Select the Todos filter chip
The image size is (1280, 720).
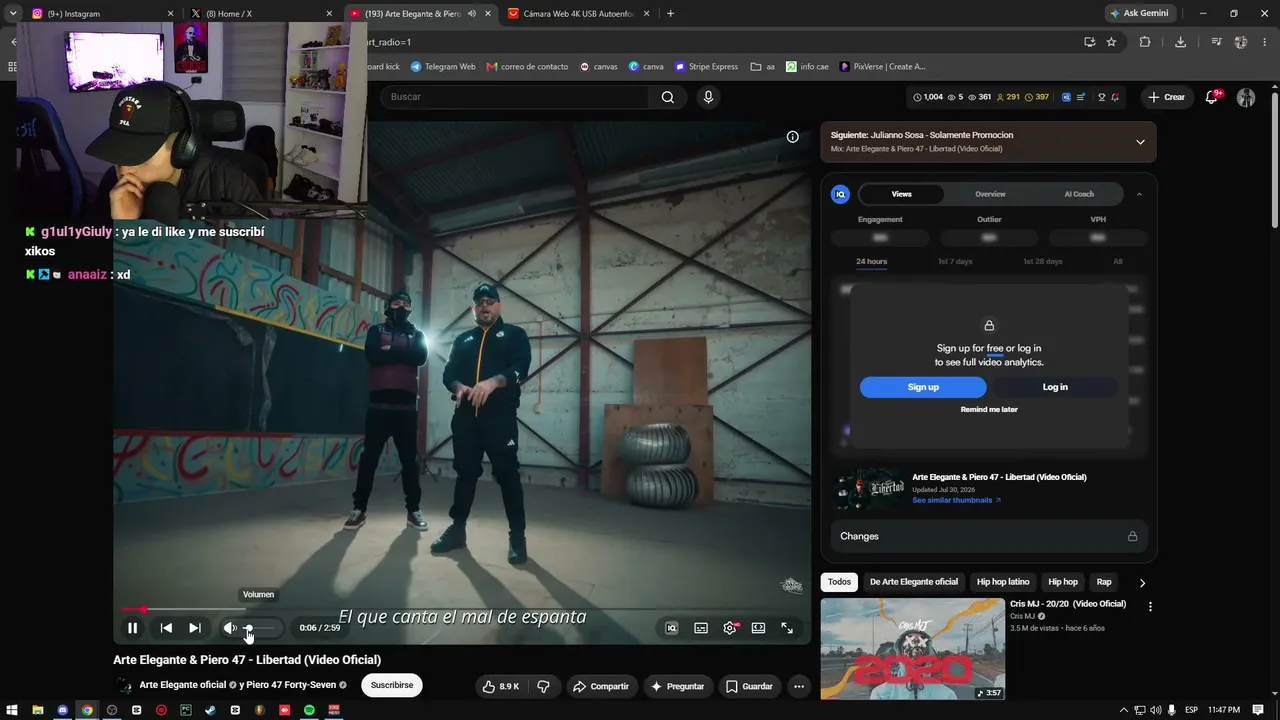click(839, 582)
